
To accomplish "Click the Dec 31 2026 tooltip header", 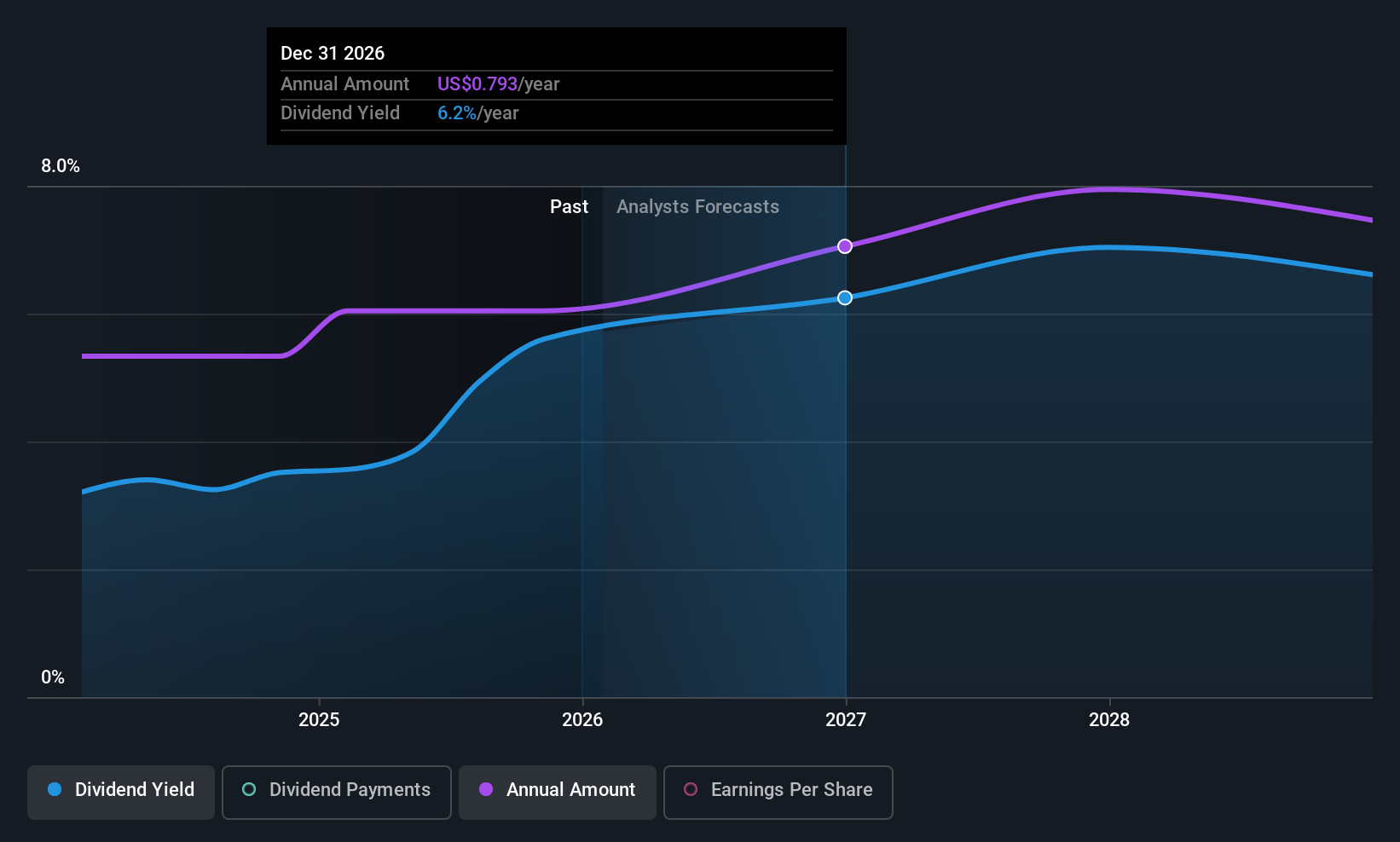I will (333, 54).
